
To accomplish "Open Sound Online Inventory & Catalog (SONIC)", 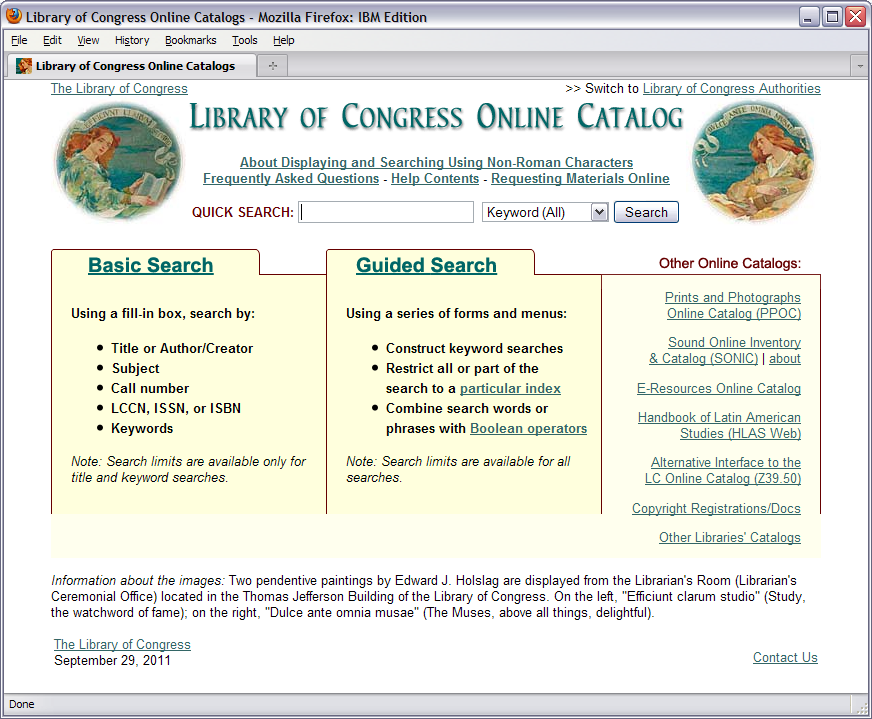I will click(725, 350).
